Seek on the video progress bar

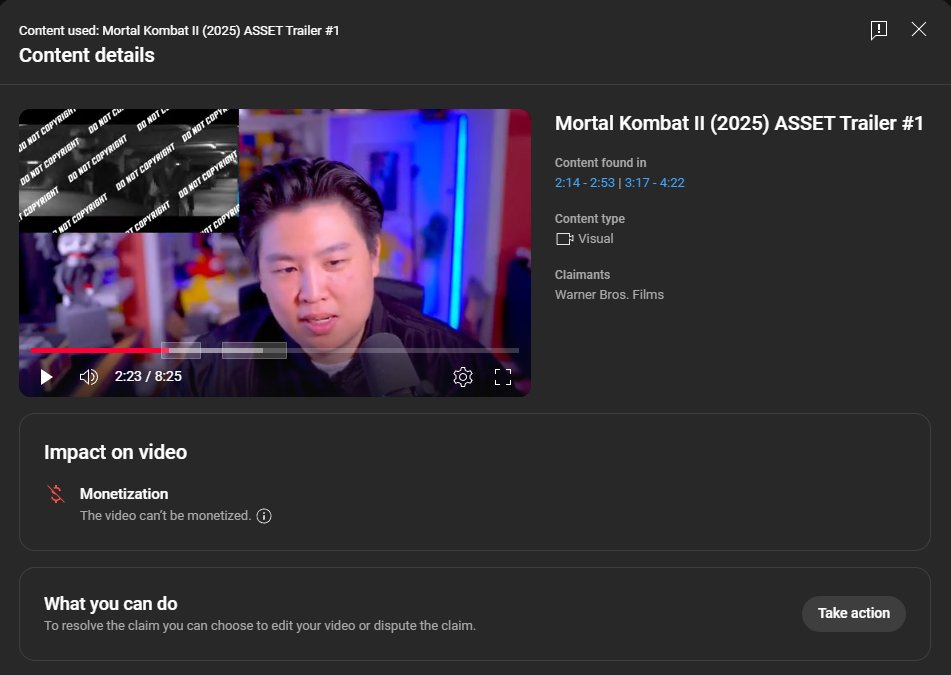(x=275, y=350)
